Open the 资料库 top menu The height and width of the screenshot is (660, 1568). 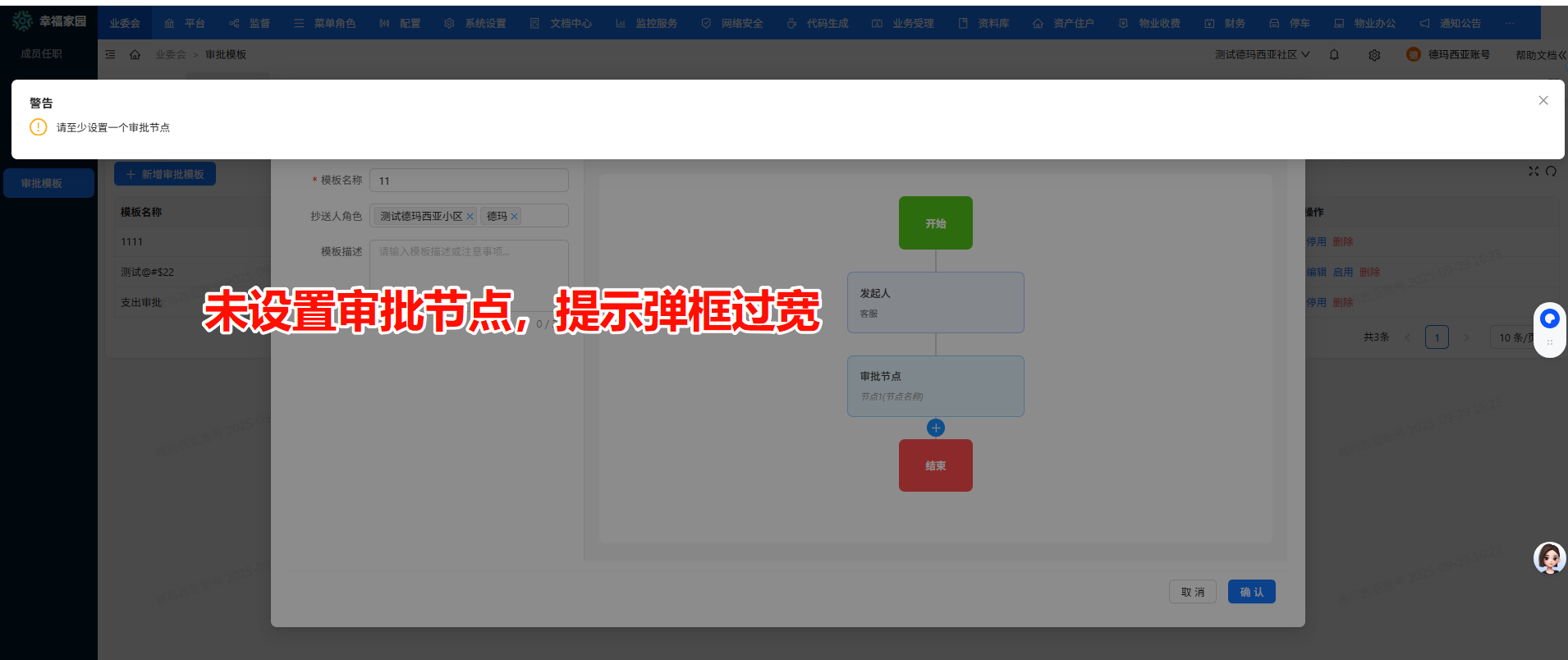[x=983, y=23]
